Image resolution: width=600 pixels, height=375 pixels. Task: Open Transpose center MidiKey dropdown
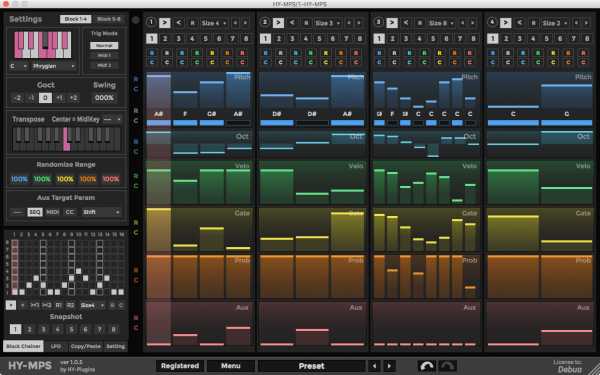[112, 119]
